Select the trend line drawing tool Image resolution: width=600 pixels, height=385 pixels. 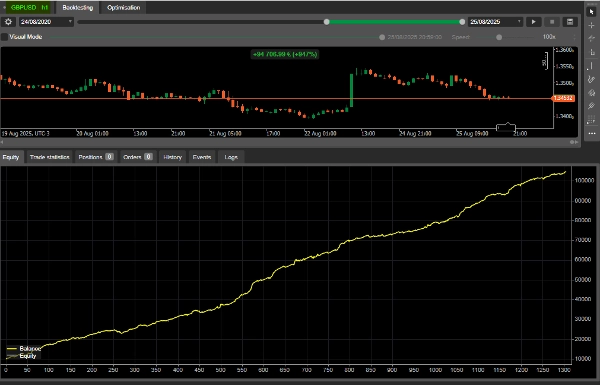pyautogui.click(x=592, y=39)
